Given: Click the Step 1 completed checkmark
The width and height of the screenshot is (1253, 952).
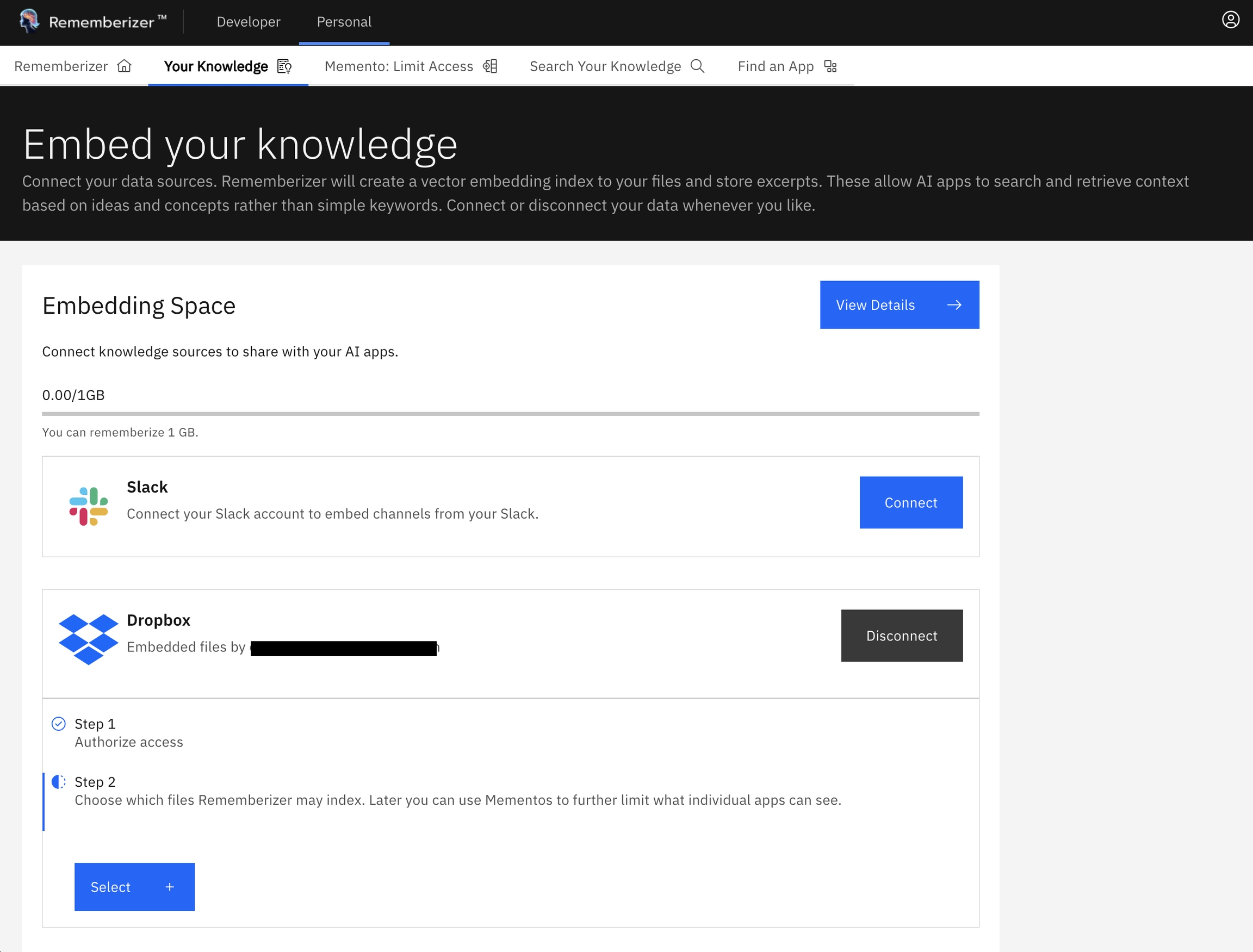Looking at the screenshot, I should pos(58,724).
